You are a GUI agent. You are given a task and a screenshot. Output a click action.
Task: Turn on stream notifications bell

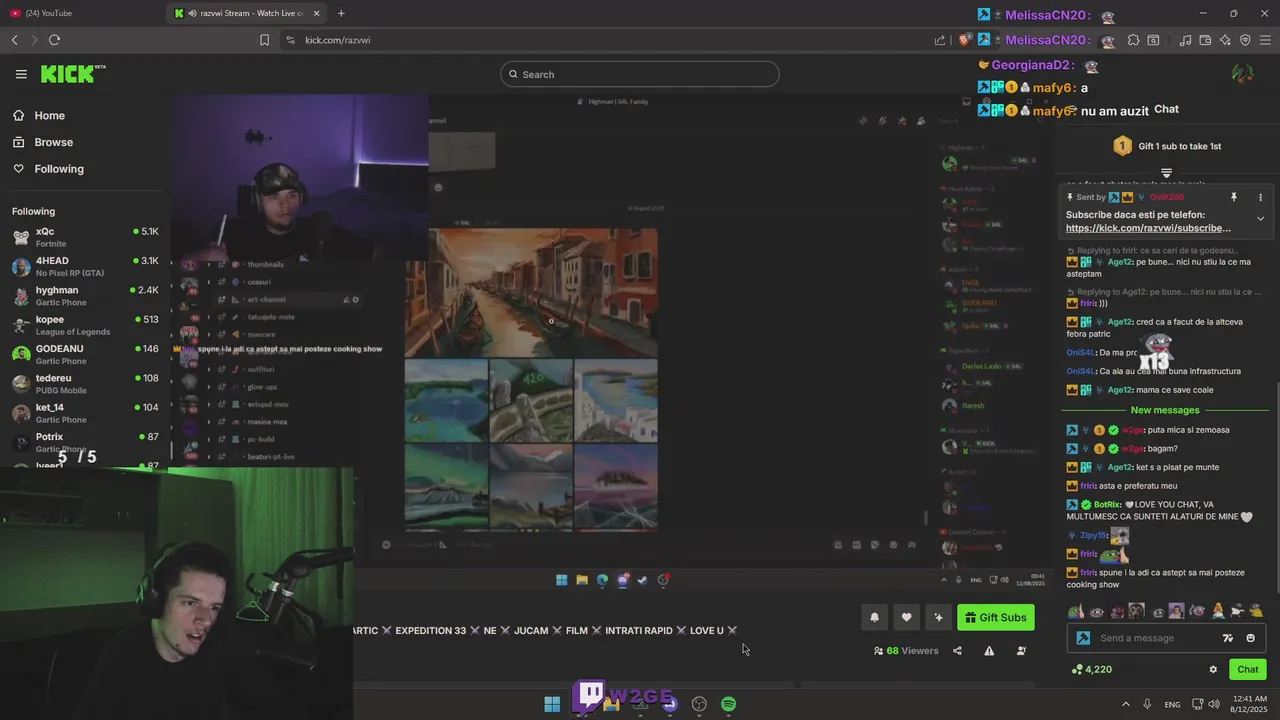click(874, 617)
